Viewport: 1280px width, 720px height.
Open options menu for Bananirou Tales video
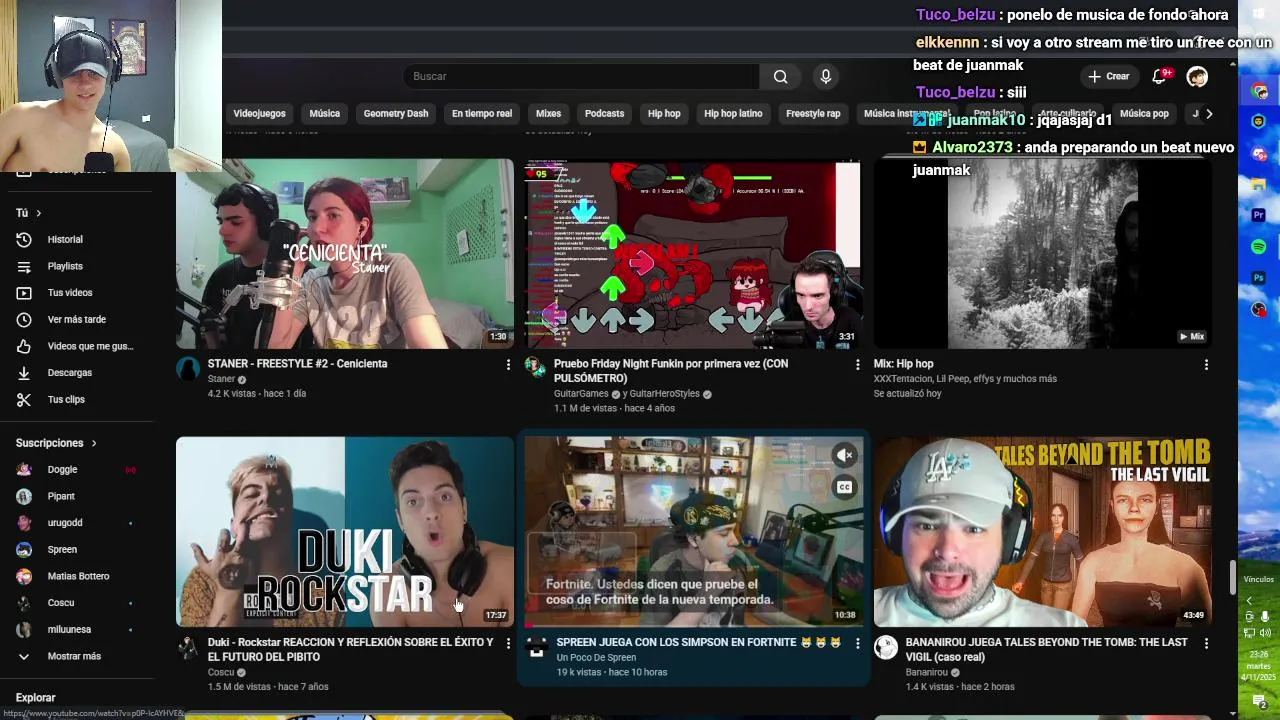(x=1206, y=643)
